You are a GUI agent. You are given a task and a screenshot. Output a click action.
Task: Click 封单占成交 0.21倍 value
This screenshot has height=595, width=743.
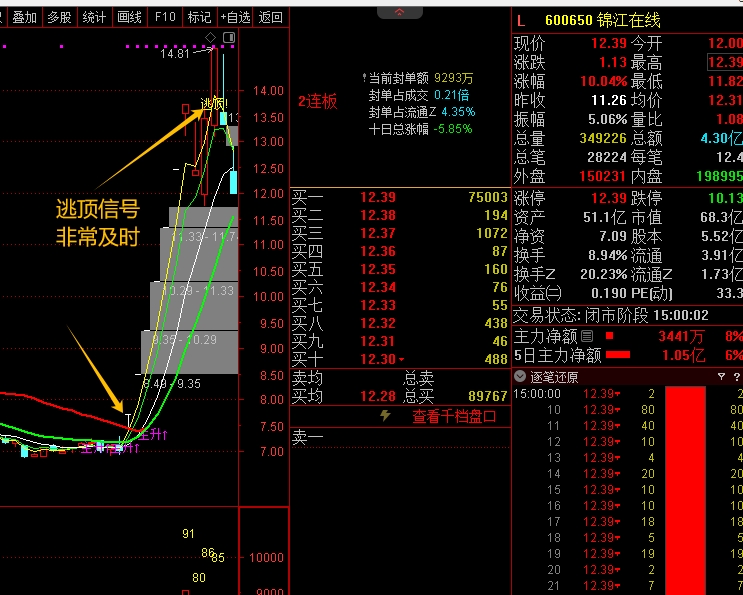(x=452, y=95)
